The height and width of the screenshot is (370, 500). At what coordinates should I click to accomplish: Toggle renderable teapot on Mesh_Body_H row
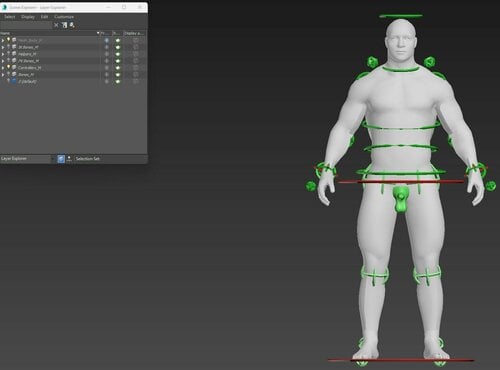pyautogui.click(x=118, y=40)
